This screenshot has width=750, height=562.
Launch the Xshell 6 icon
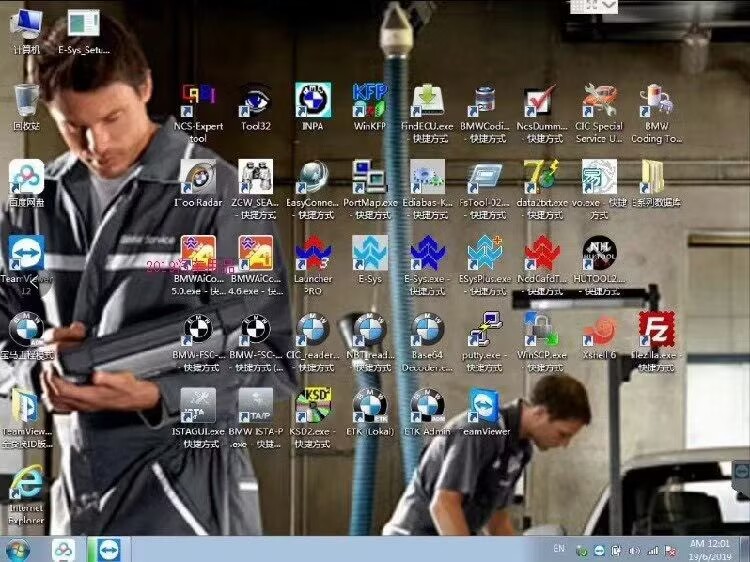pyautogui.click(x=599, y=329)
